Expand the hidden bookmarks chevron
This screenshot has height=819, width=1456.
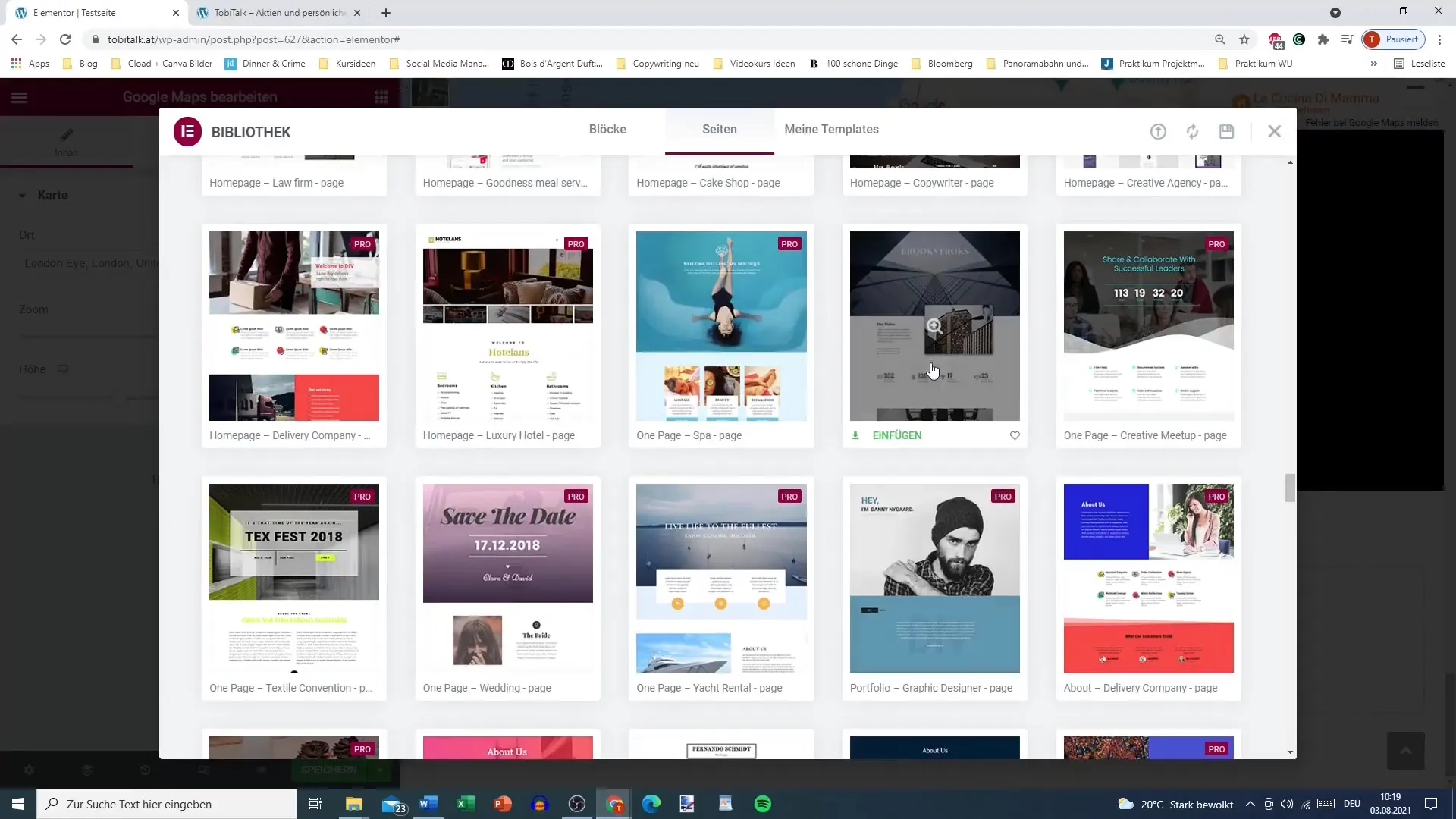point(1373,64)
